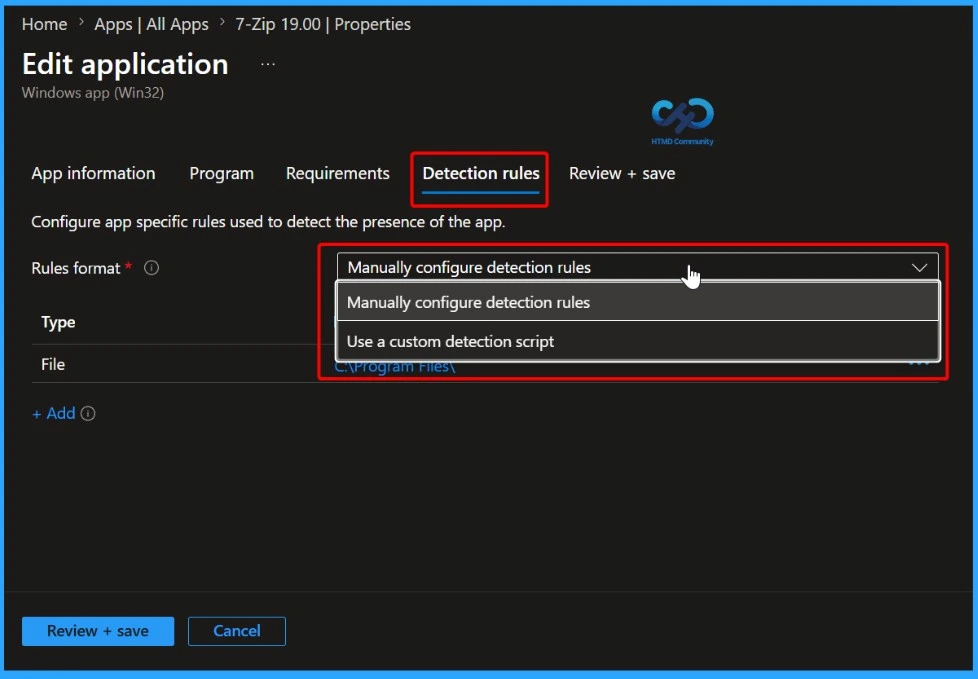Image resolution: width=978 pixels, height=679 pixels.
Task: Open 7-Zip 19.00 | Properties breadcrumb
Action: [x=322, y=24]
